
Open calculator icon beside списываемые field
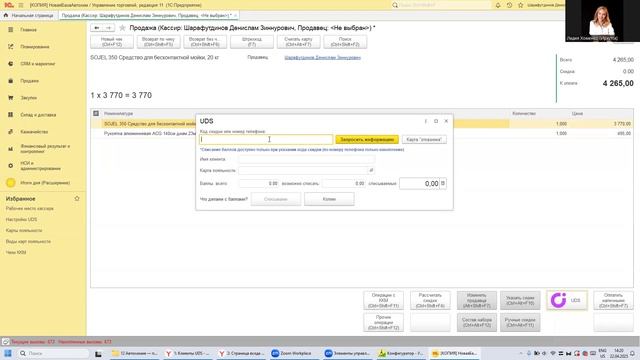pyautogui.click(x=443, y=184)
